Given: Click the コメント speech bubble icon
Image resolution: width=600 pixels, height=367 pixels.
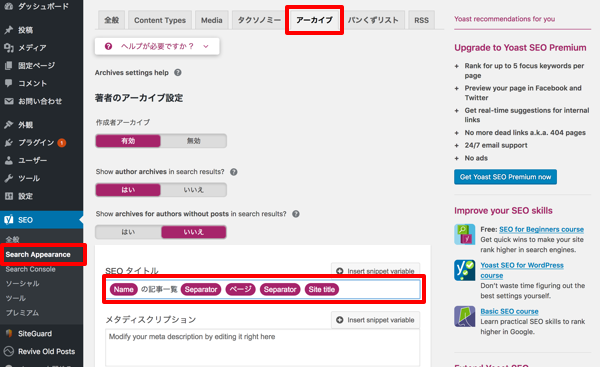Looking at the screenshot, I should pos(9,83).
